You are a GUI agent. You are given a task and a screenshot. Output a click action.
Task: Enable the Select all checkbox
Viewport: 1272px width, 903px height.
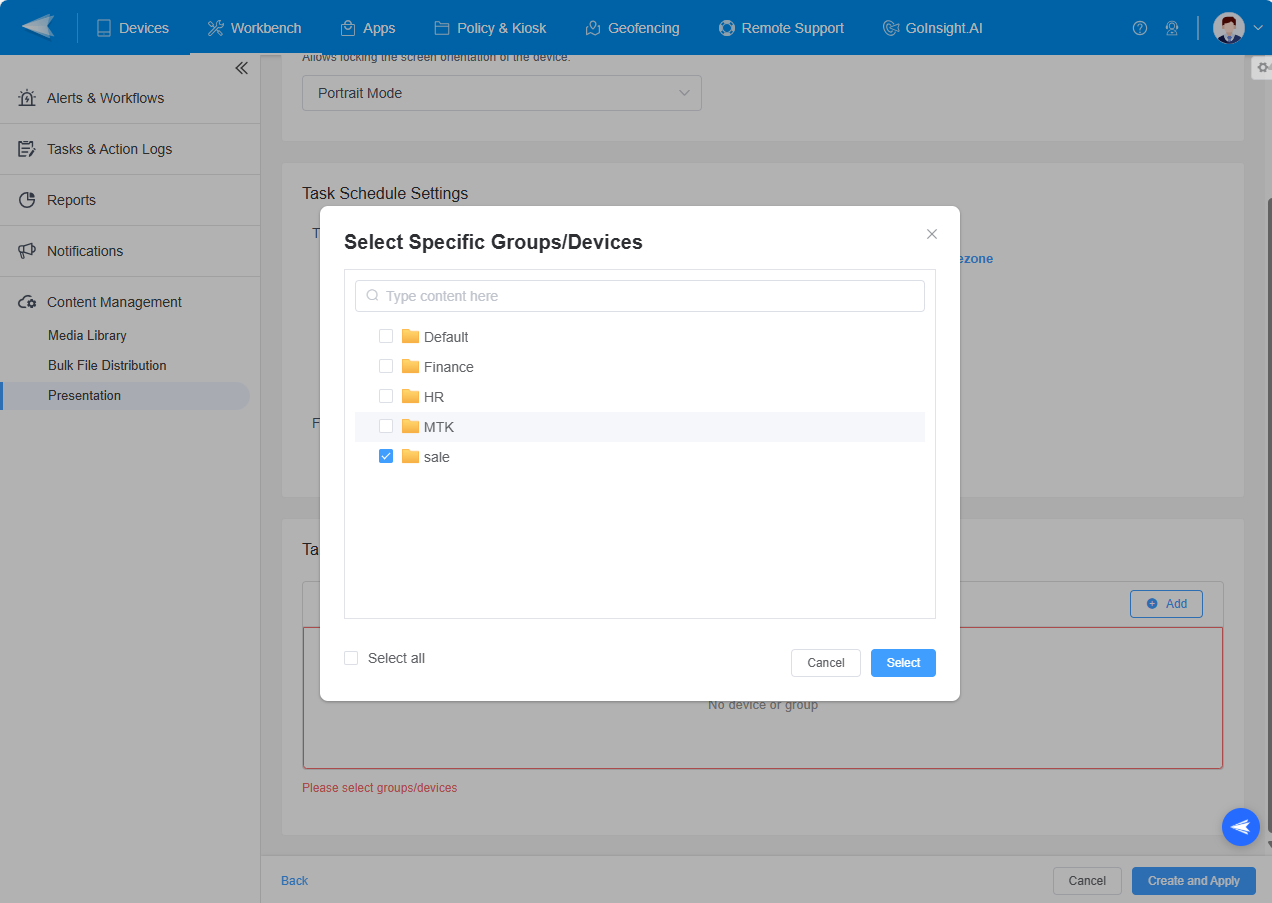pos(351,658)
